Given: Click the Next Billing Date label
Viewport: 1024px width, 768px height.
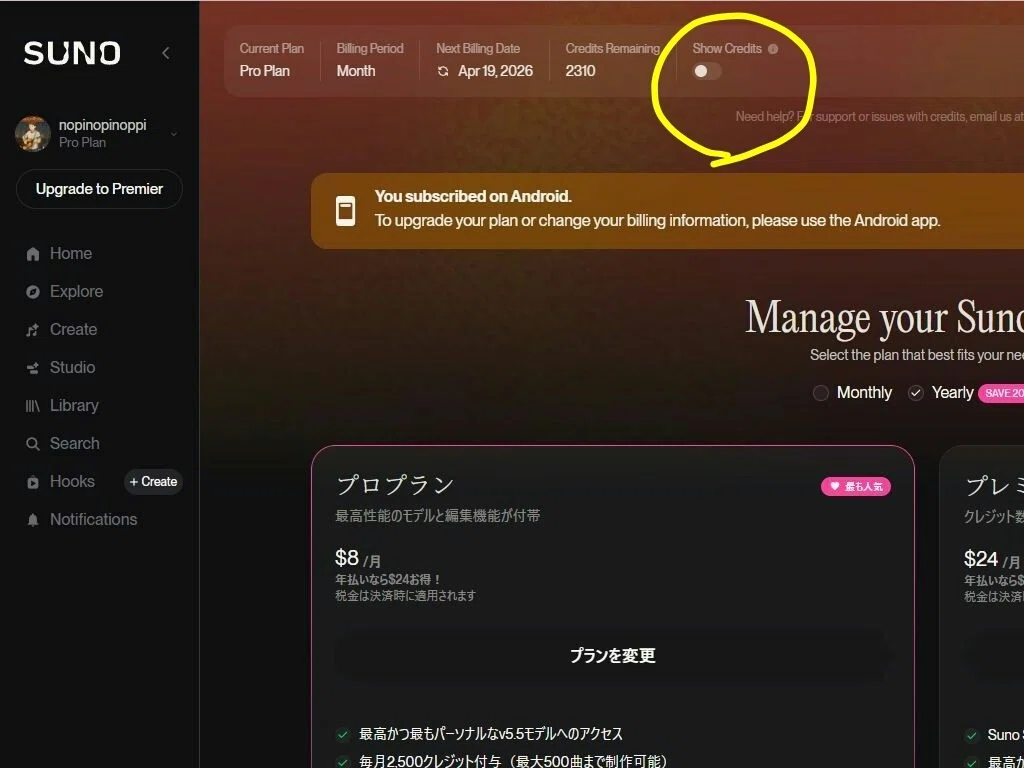Looking at the screenshot, I should pos(478,48).
